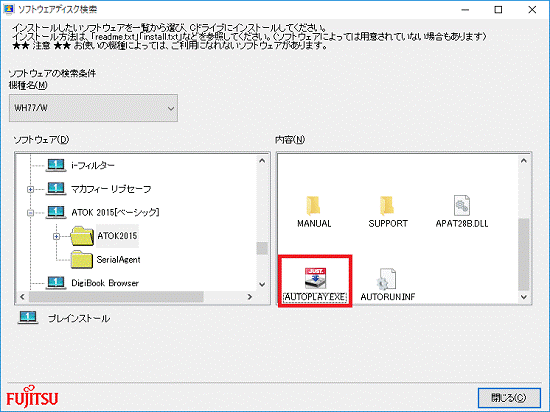Close the window with X button

pyautogui.click(x=532, y=9)
